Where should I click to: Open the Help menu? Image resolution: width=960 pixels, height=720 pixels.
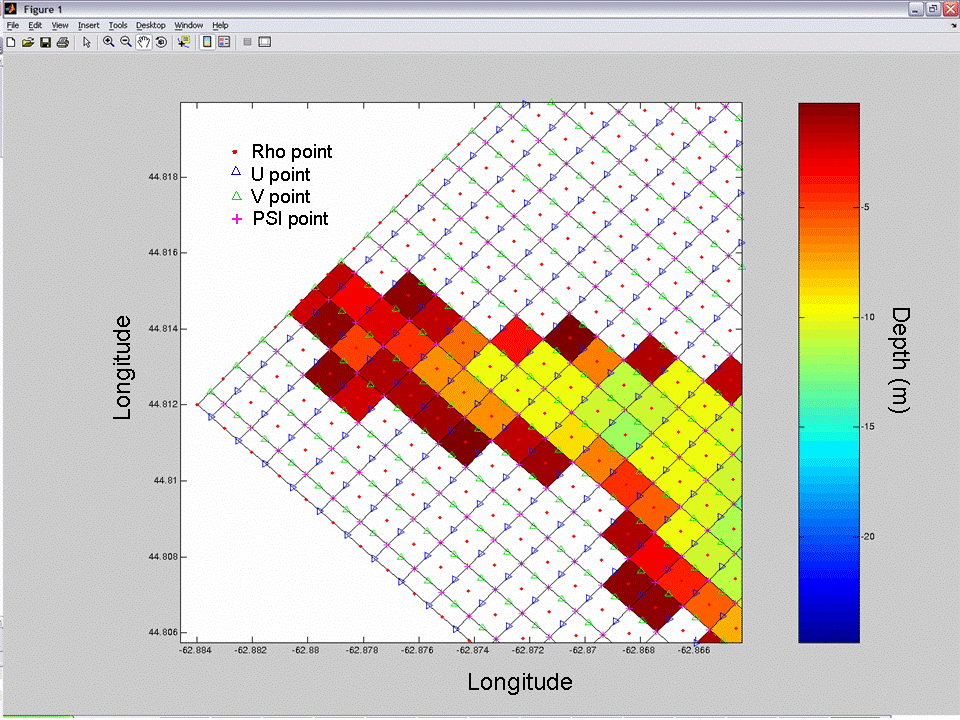pyautogui.click(x=220, y=25)
